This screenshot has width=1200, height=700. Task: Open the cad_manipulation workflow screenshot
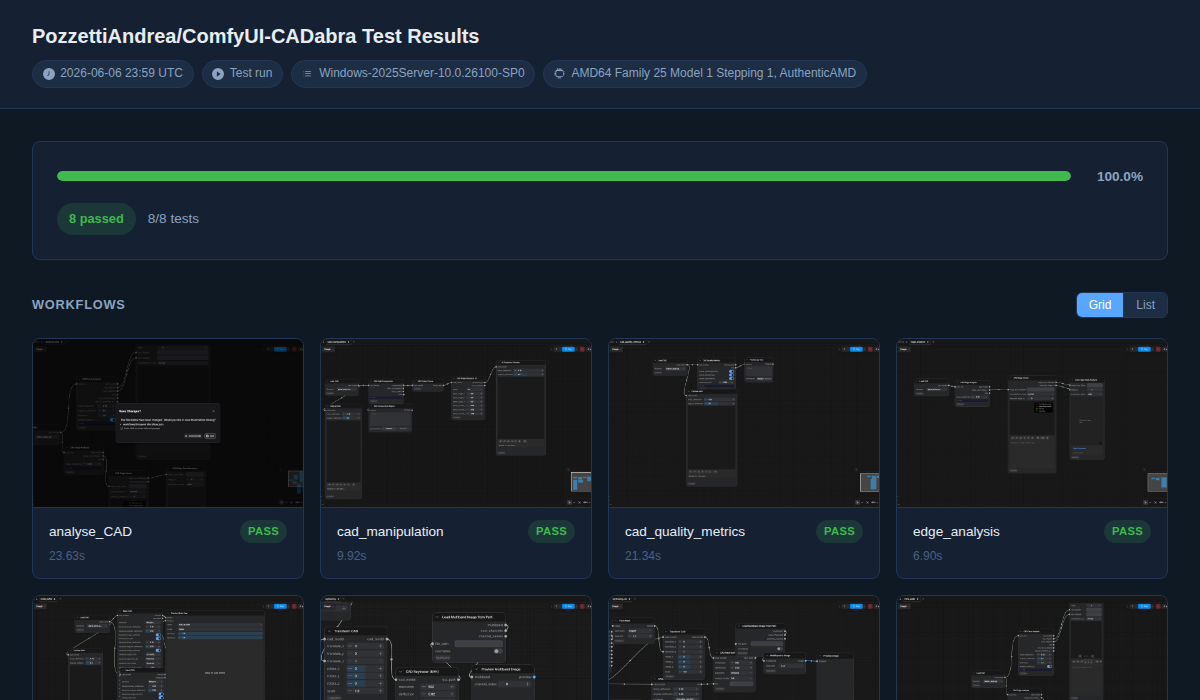[x=456, y=423]
